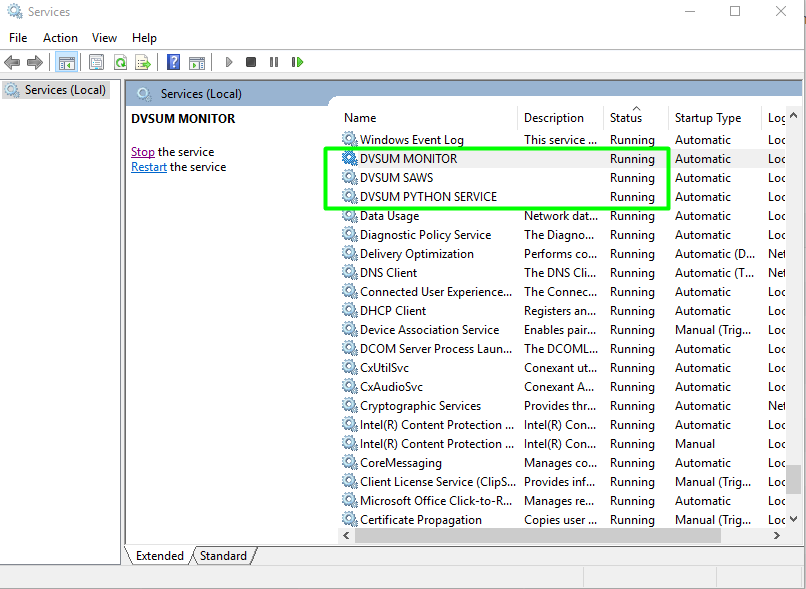Click the Forward arrow toolbar icon
The width and height of the screenshot is (806, 589).
(34, 63)
